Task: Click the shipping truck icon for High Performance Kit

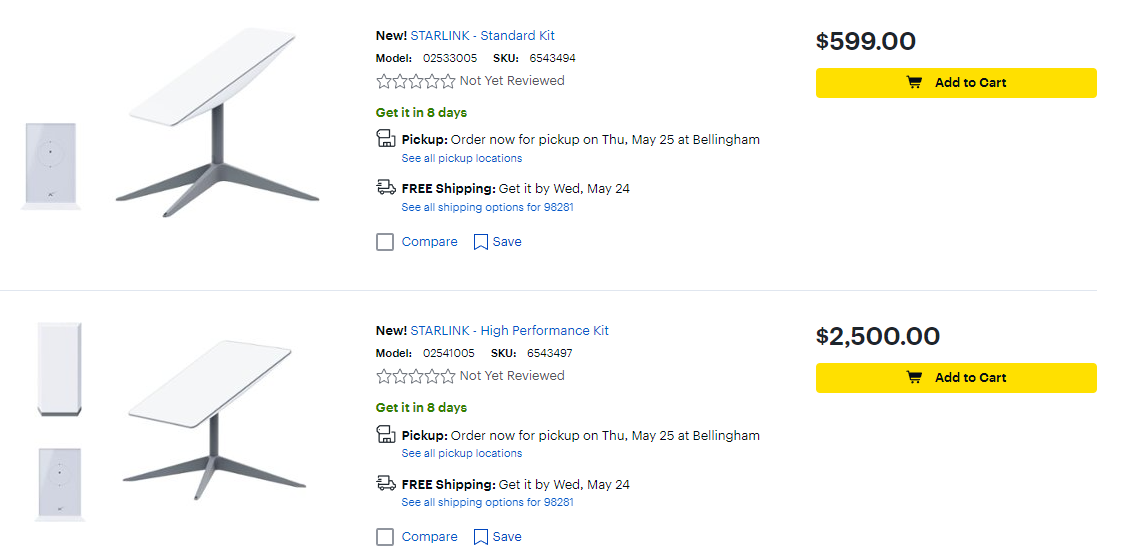Action: (386, 483)
